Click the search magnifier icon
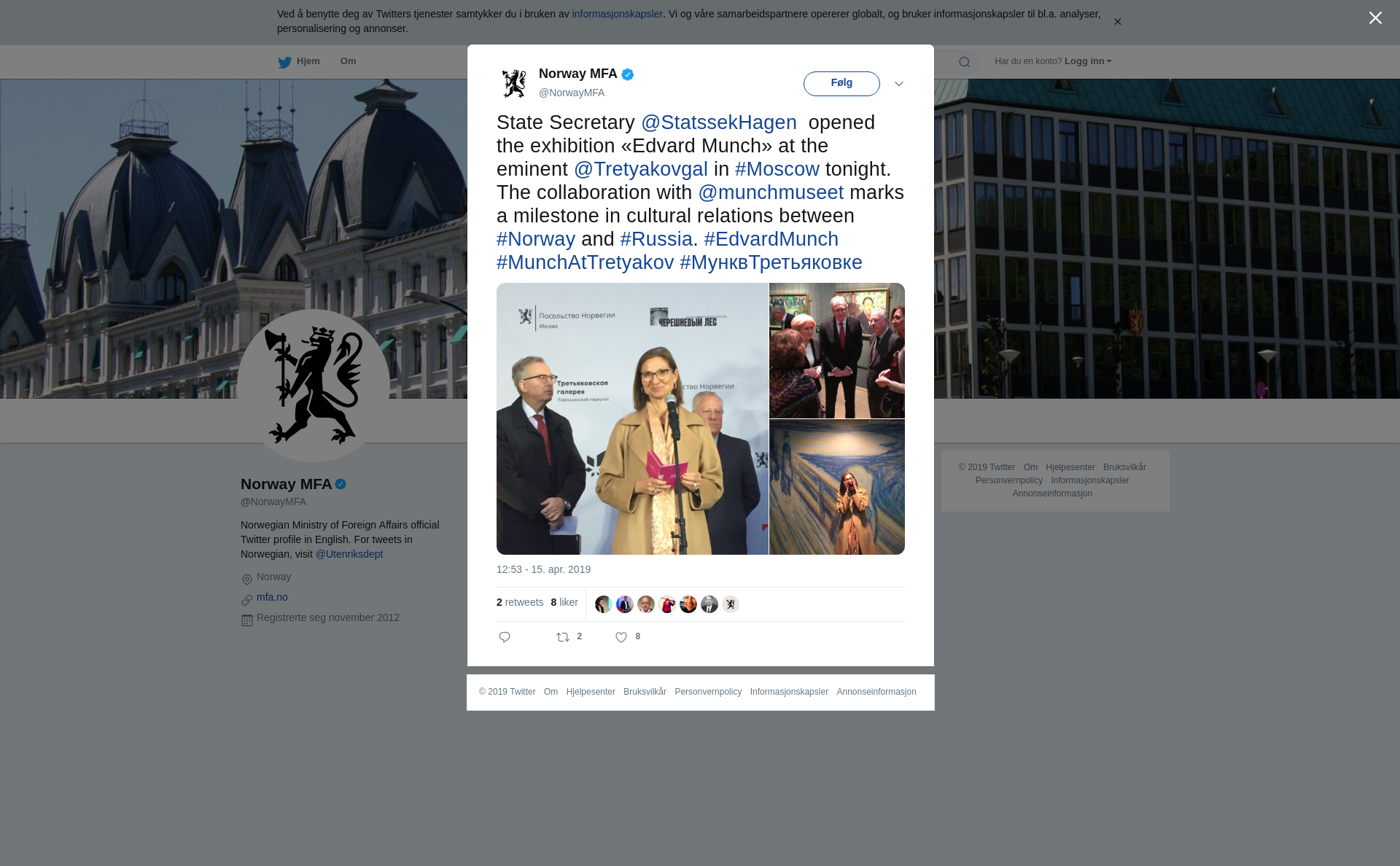Screen dimensions: 1400x866 pos(965,62)
